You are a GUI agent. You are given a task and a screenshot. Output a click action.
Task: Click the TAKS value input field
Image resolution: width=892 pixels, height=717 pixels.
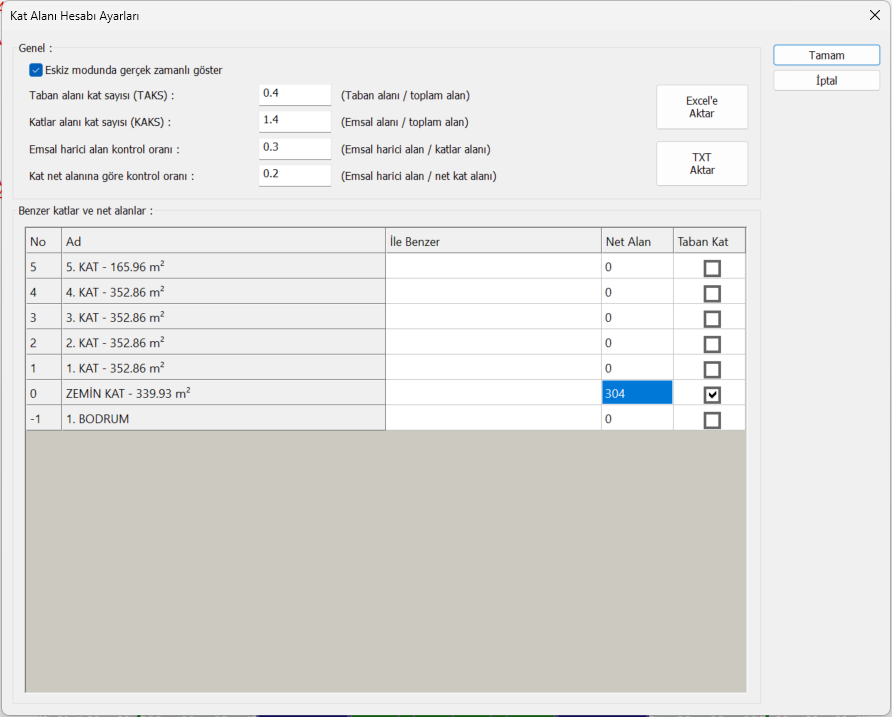click(x=294, y=94)
